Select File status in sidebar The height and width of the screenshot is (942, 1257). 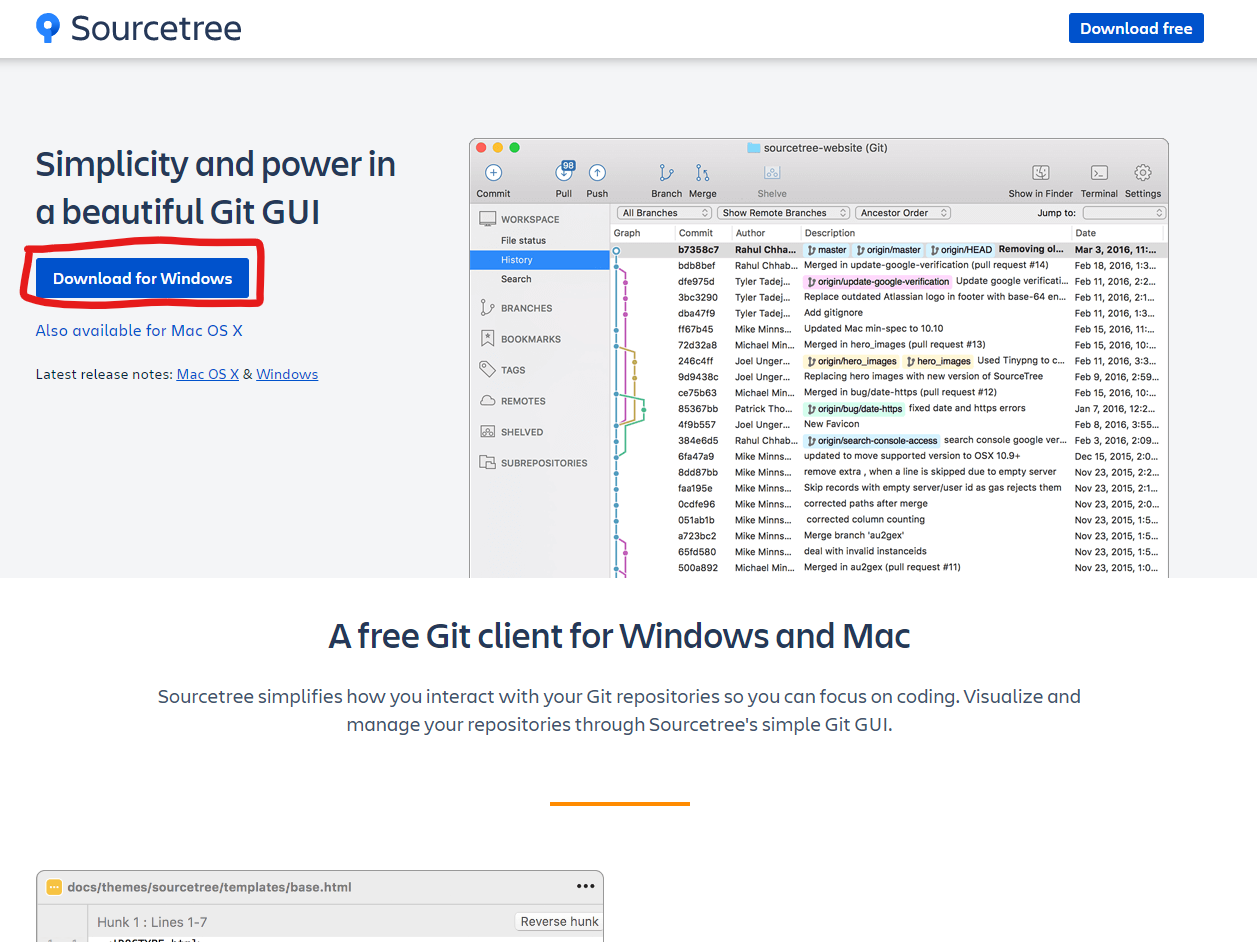point(523,240)
